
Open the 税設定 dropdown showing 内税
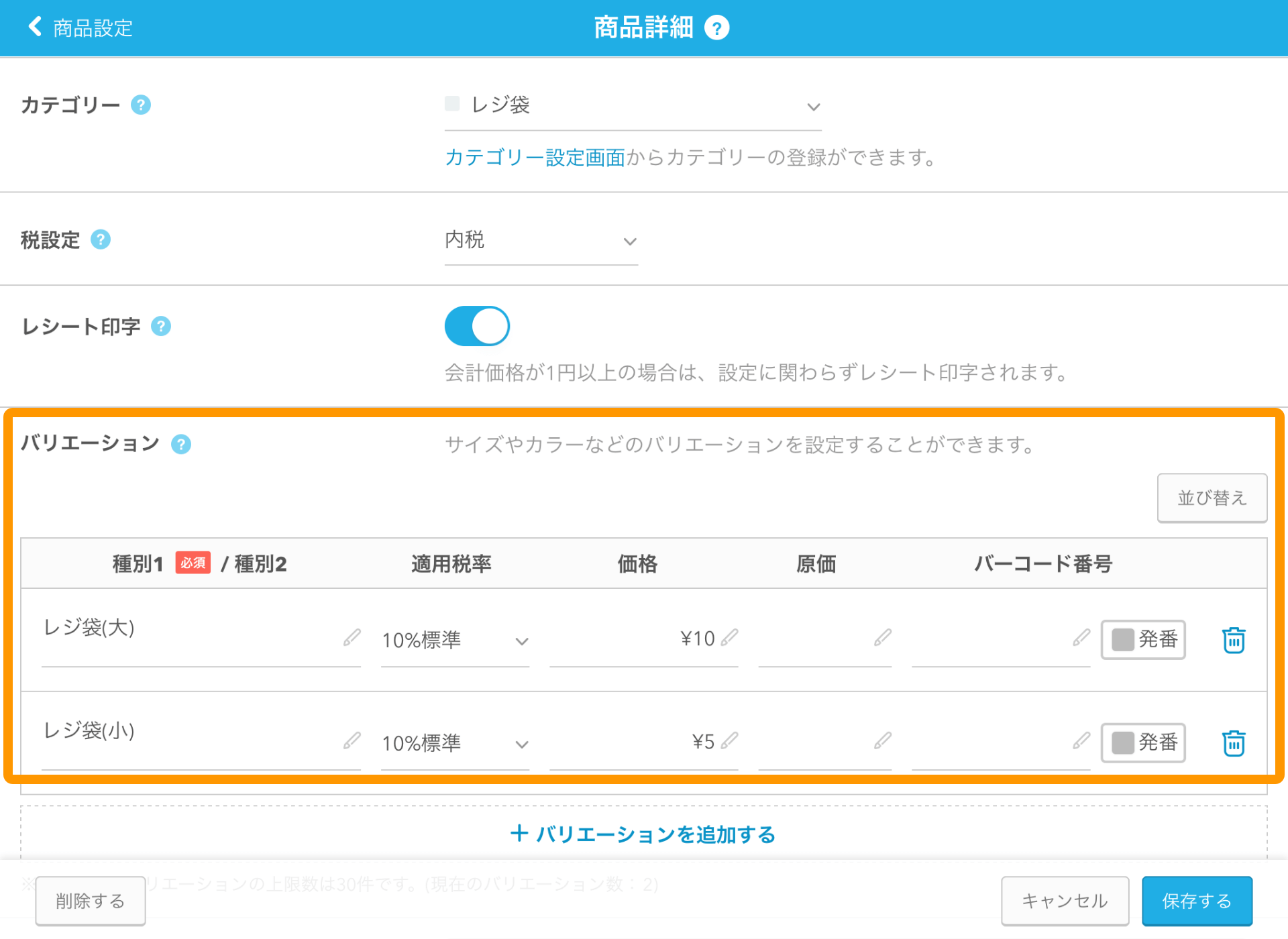point(541,241)
